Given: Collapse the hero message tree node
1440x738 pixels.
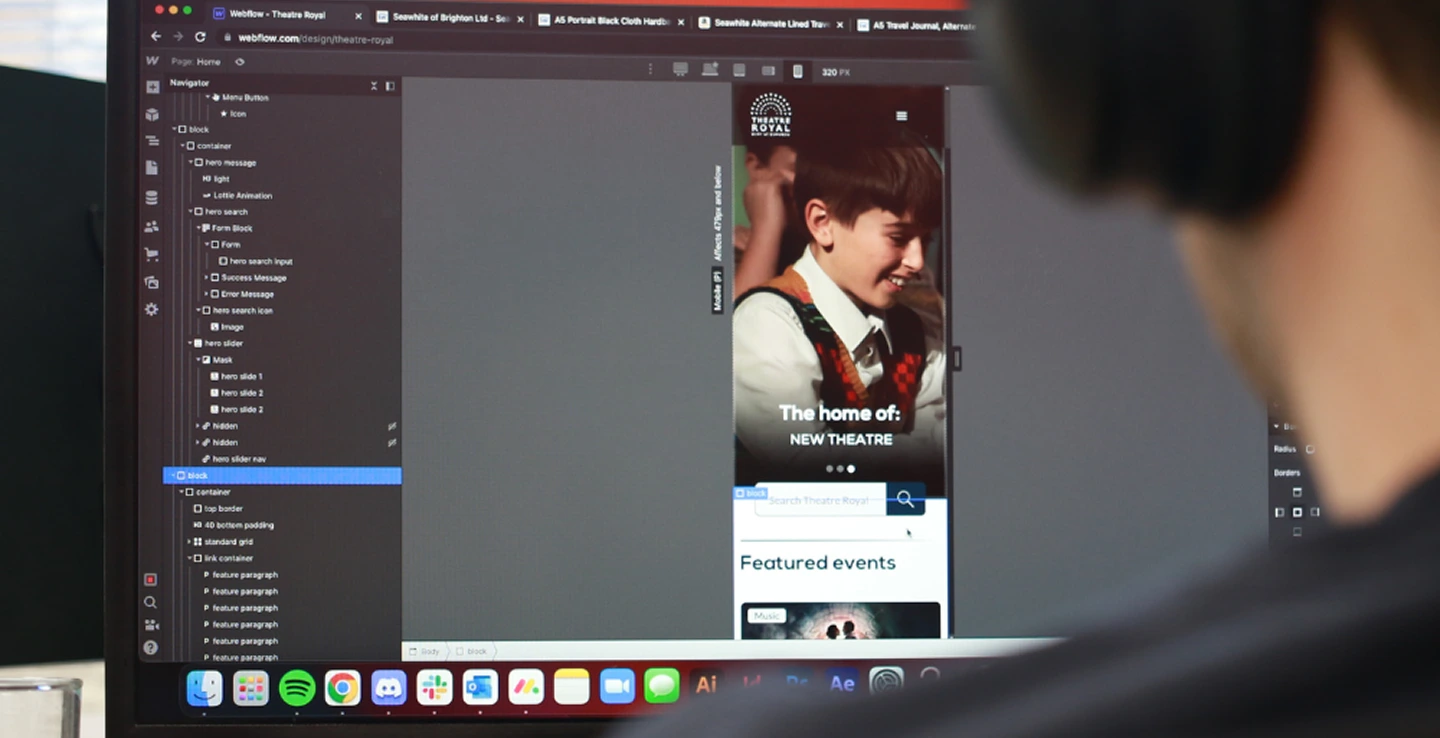Looking at the screenshot, I should tap(190, 162).
